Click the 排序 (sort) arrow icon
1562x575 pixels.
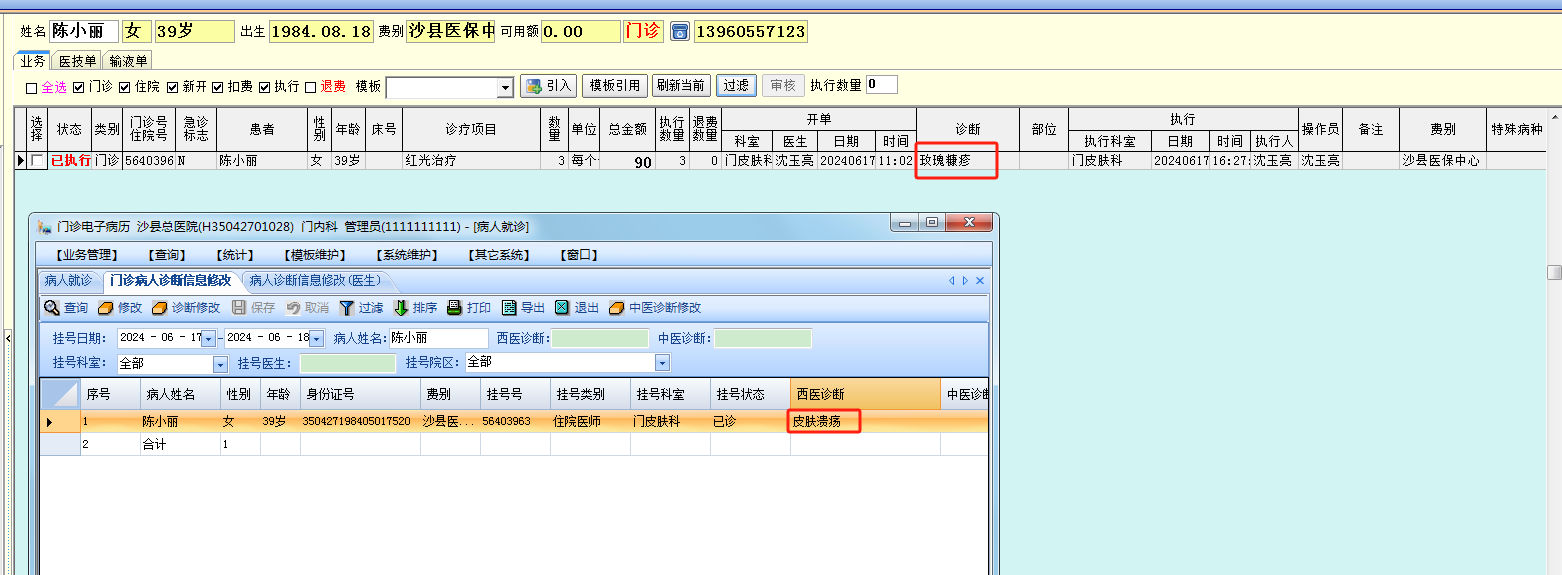click(401, 308)
